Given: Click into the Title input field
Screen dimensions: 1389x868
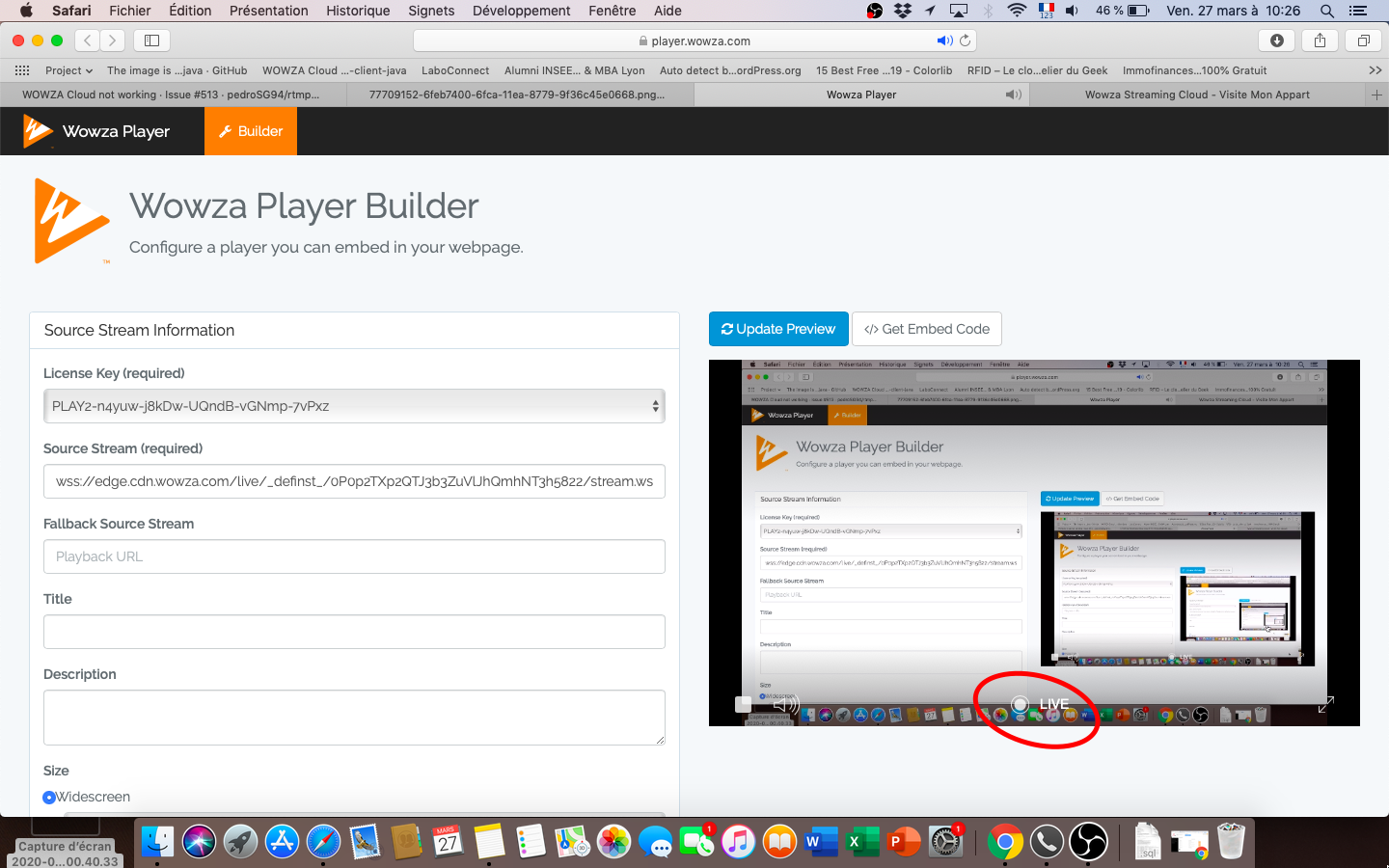Looking at the screenshot, I should click(354, 632).
